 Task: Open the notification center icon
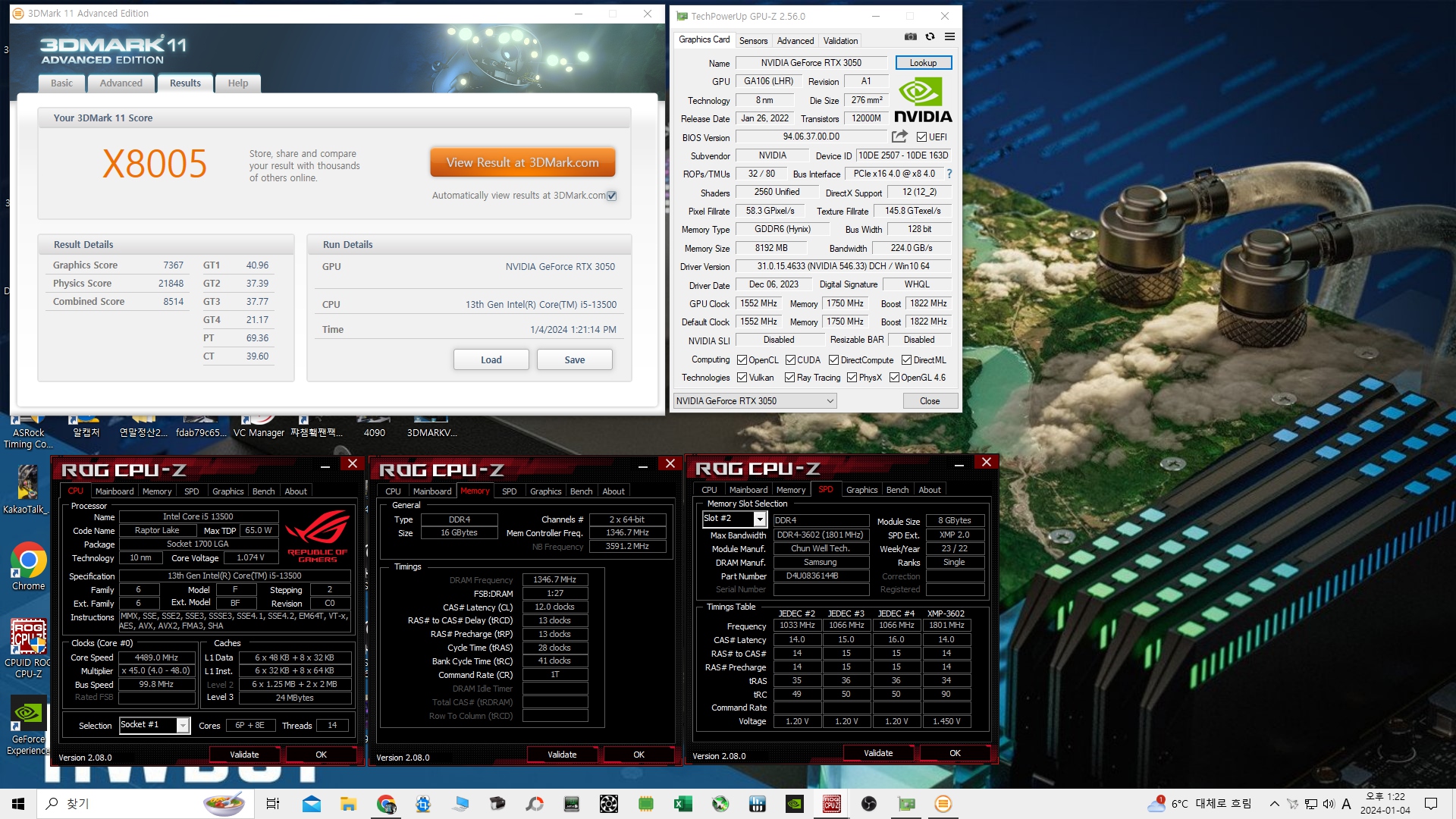coord(1431,804)
